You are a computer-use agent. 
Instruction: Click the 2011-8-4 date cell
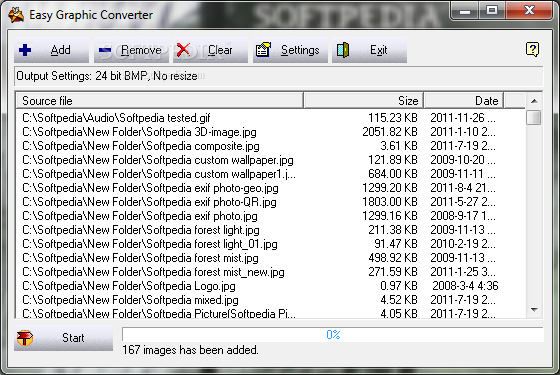463,188
